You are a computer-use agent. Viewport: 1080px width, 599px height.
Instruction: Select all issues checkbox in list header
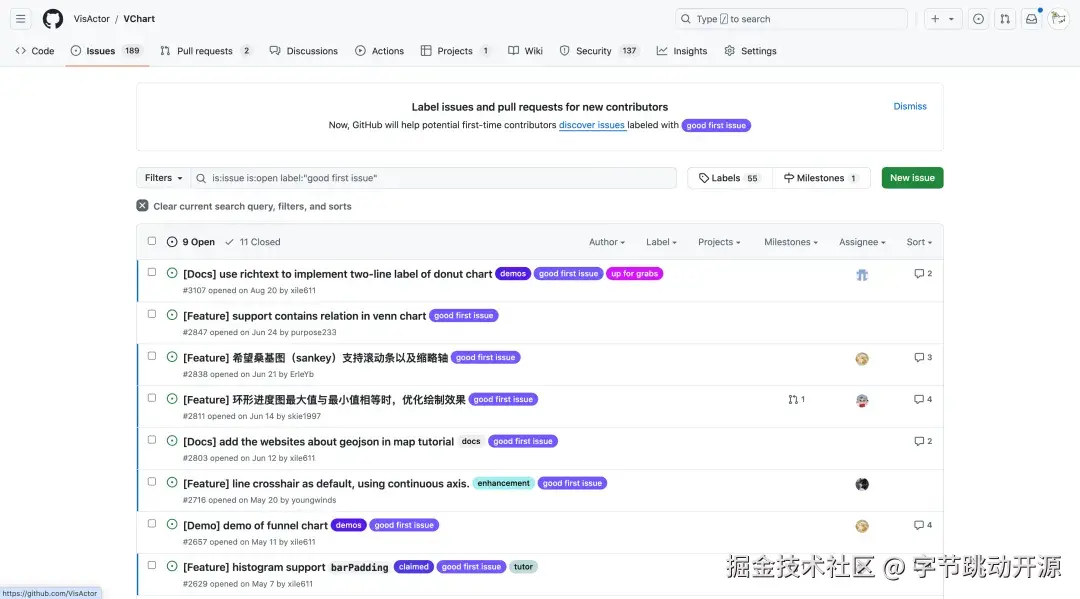[x=151, y=240]
